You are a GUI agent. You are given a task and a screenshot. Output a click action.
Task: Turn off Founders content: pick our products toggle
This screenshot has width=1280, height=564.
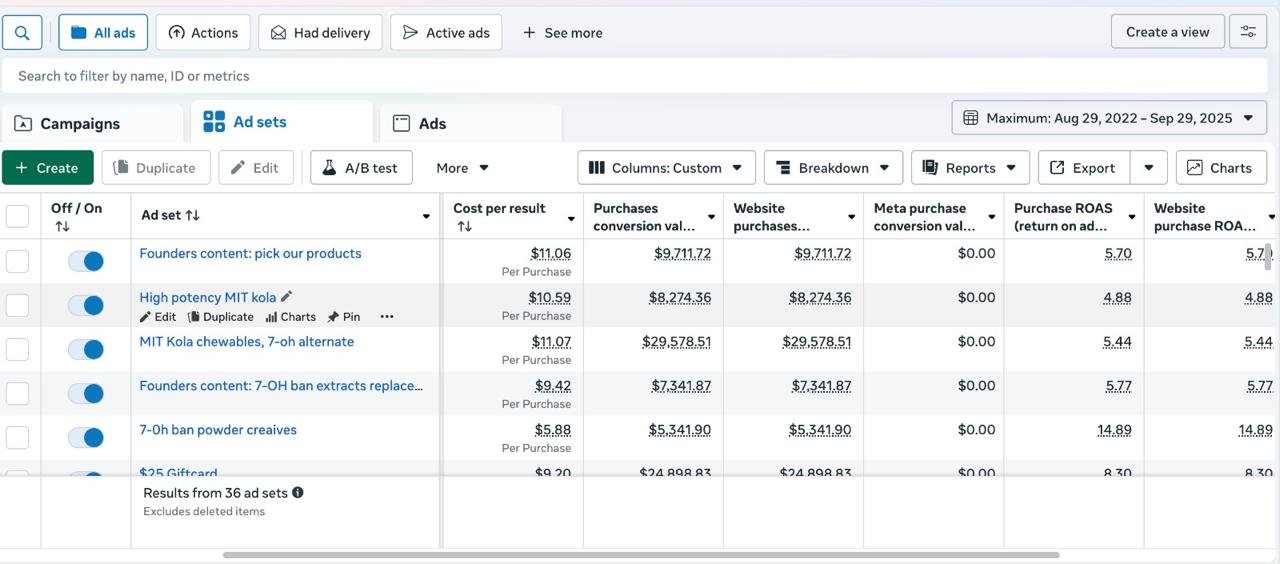pos(86,261)
